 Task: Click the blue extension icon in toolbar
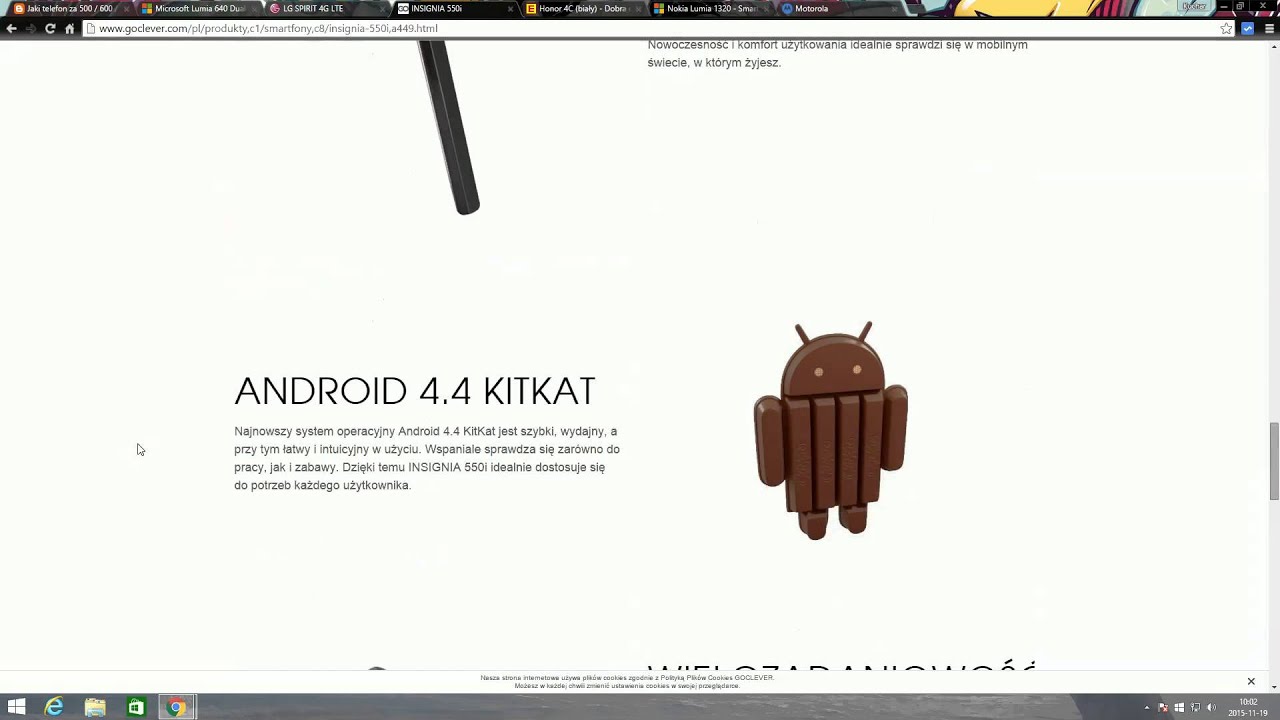coord(1248,29)
